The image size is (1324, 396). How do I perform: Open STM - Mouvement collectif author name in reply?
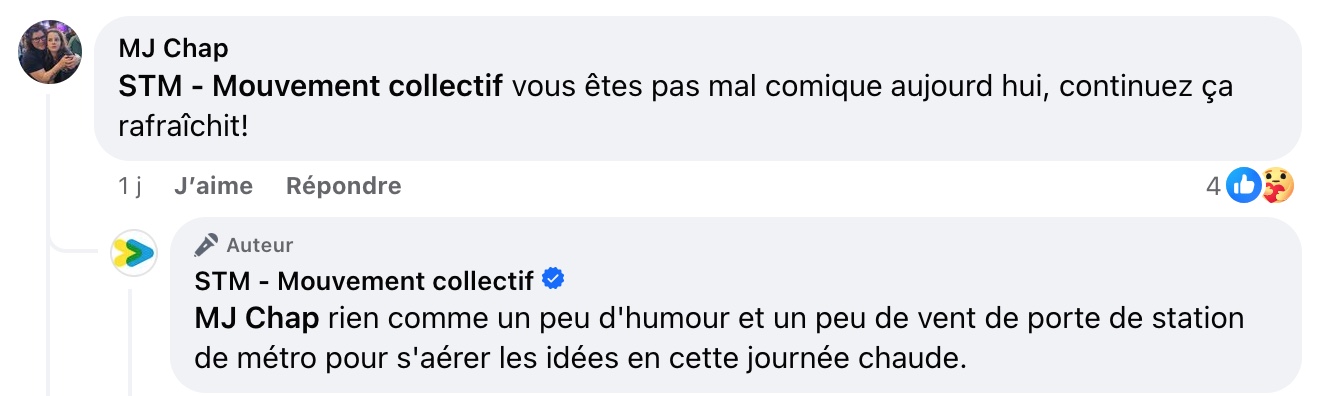pyautogui.click(x=364, y=282)
